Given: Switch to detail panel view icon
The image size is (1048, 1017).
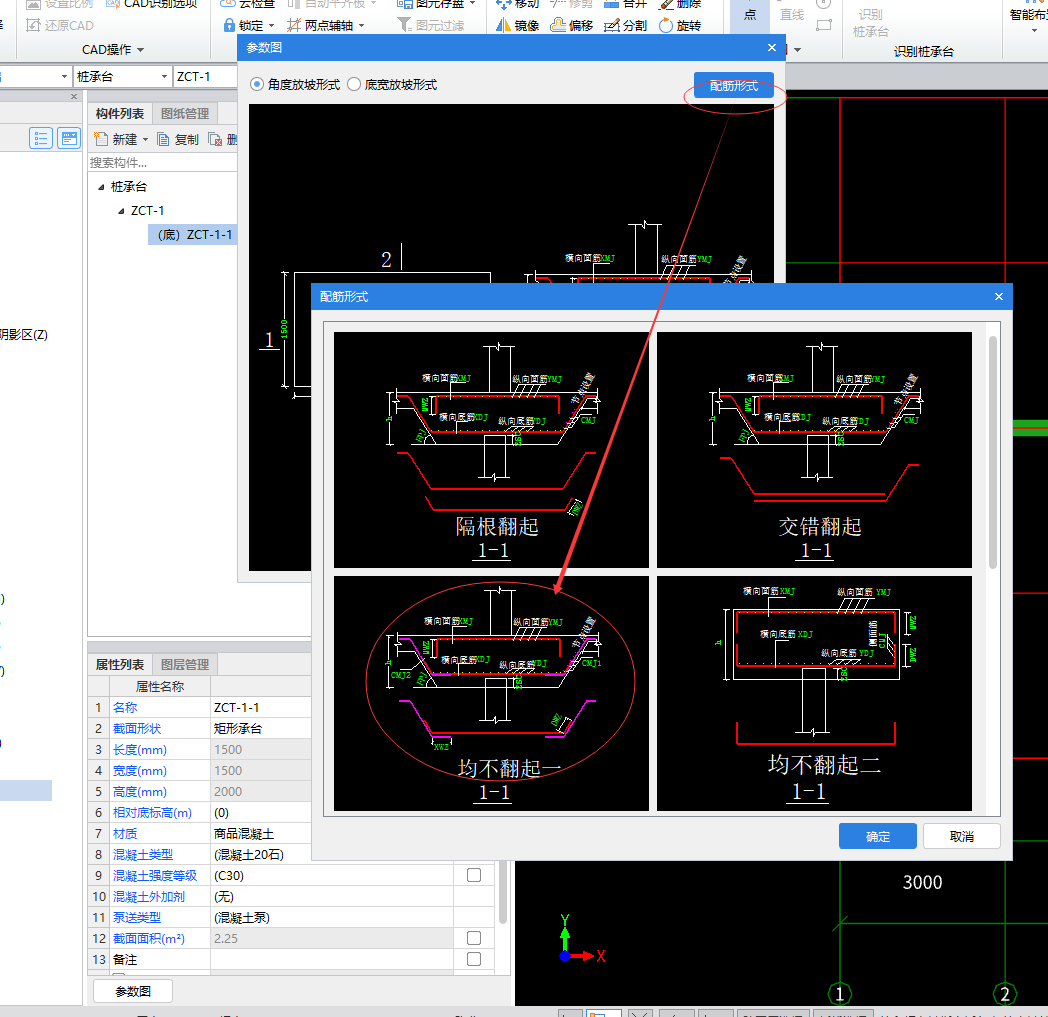Looking at the screenshot, I should (x=68, y=138).
